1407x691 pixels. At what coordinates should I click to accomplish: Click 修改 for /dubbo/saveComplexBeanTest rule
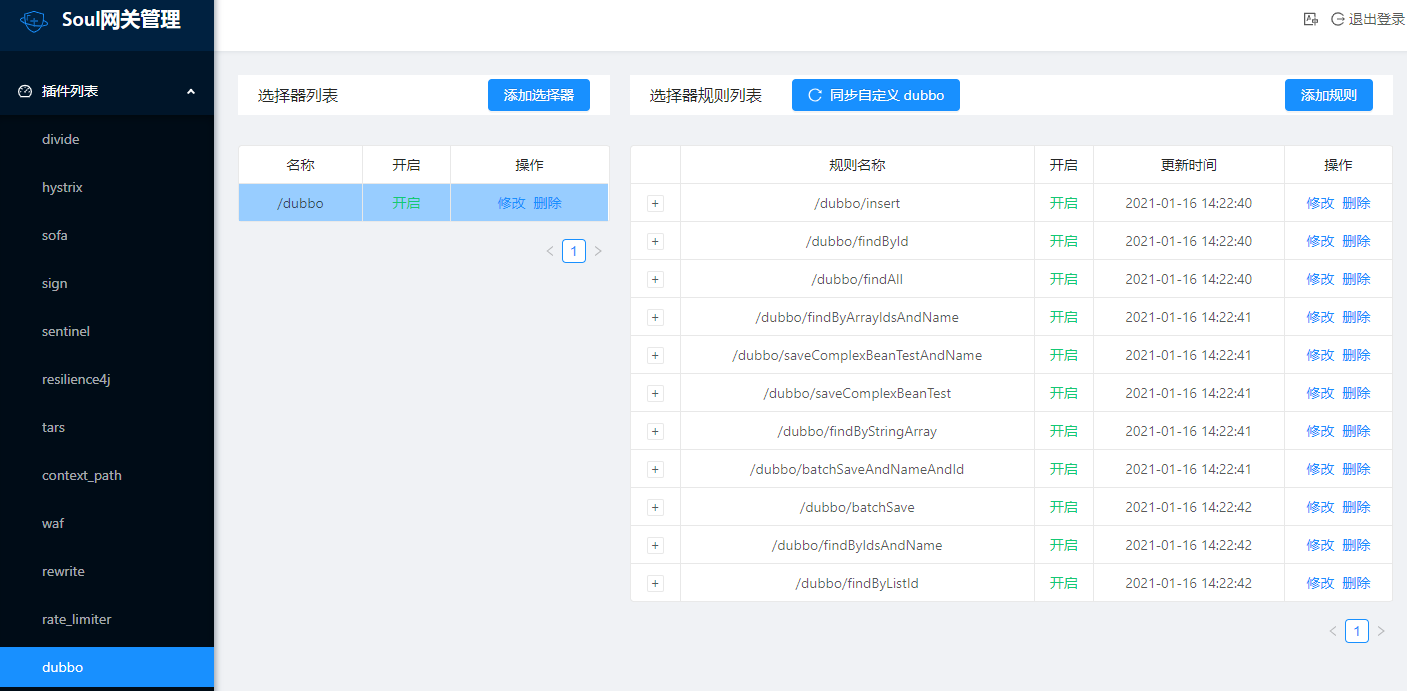point(1320,393)
